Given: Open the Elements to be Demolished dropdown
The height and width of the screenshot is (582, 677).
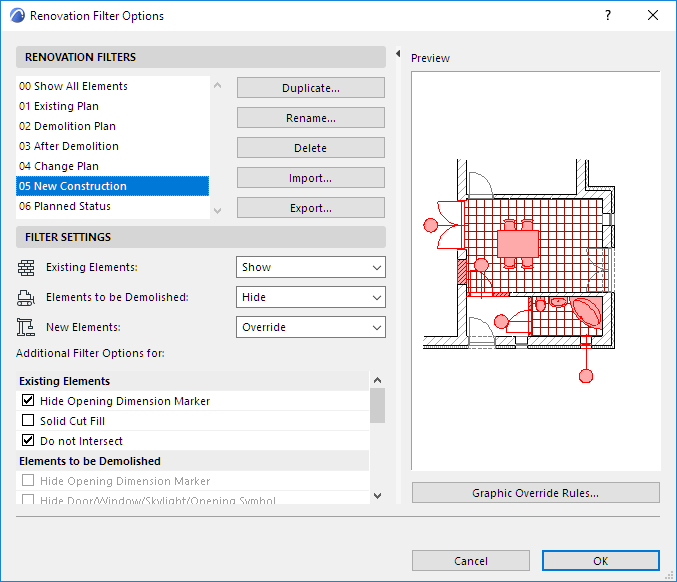Looking at the screenshot, I should pos(311,297).
